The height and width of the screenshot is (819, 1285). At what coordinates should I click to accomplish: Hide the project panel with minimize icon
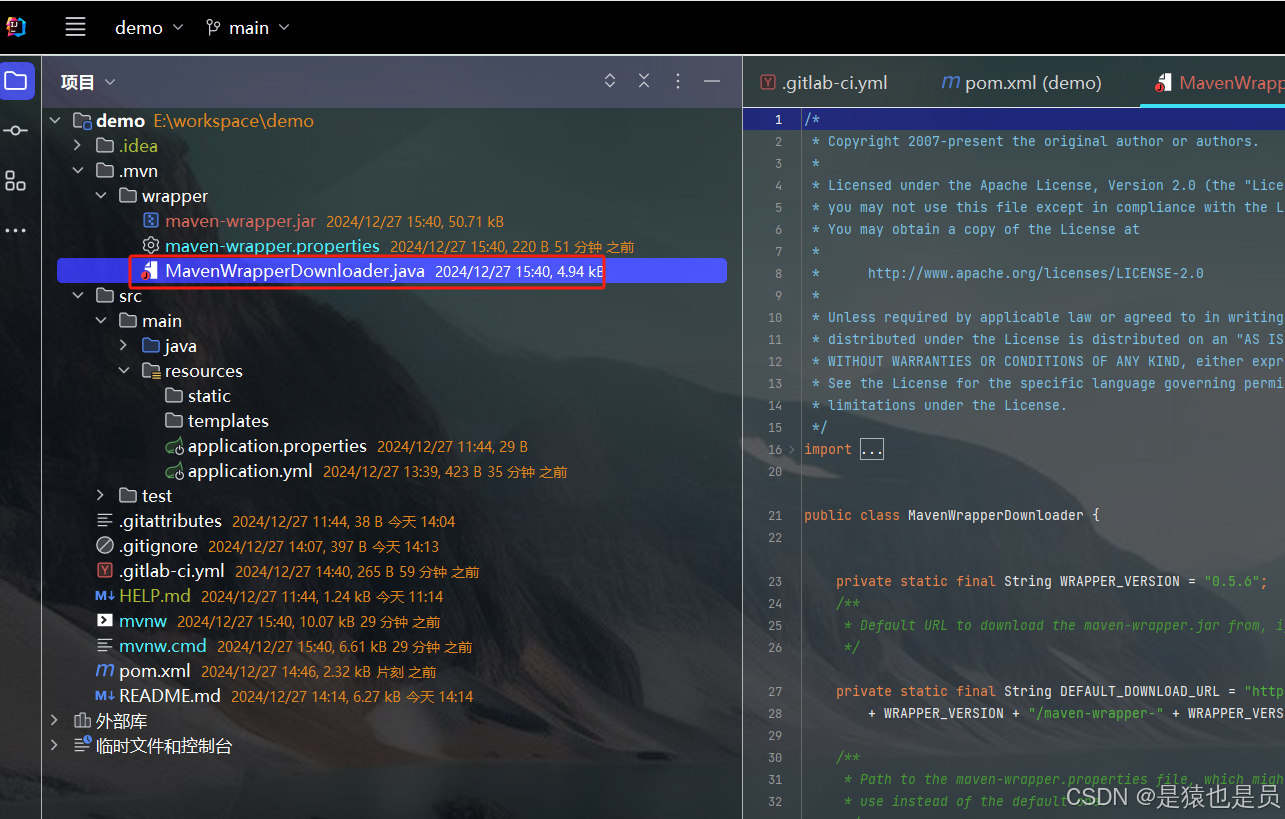click(x=712, y=81)
